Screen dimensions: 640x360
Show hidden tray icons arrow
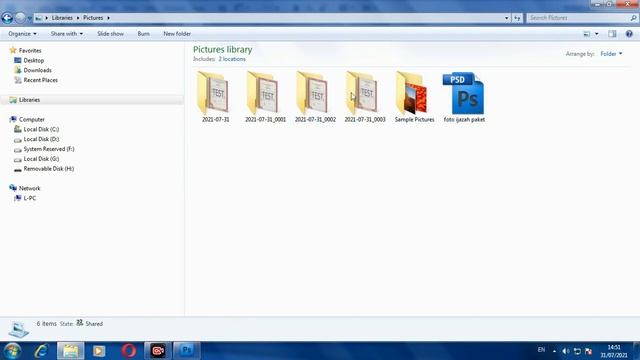click(x=554, y=351)
